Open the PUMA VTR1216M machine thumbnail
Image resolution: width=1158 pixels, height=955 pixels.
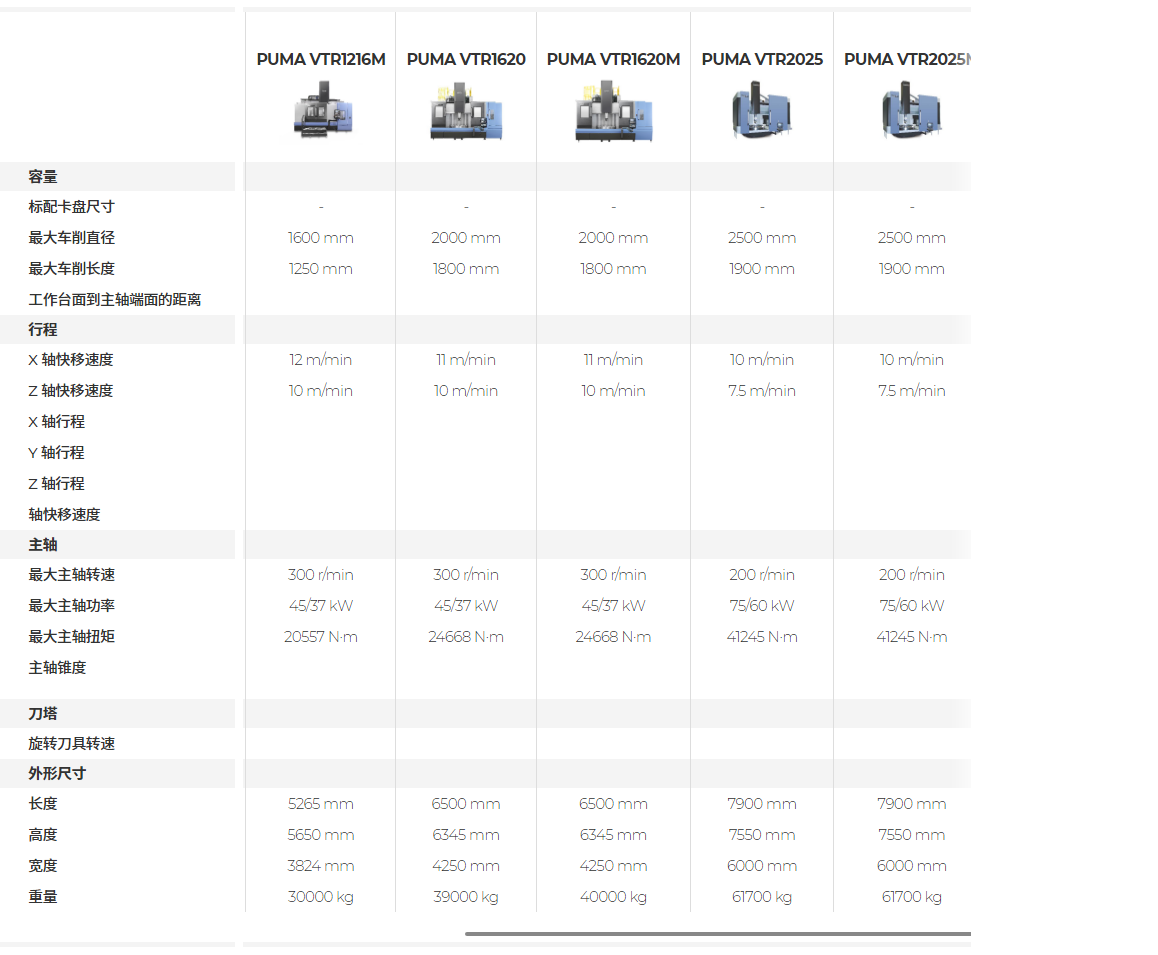click(323, 110)
